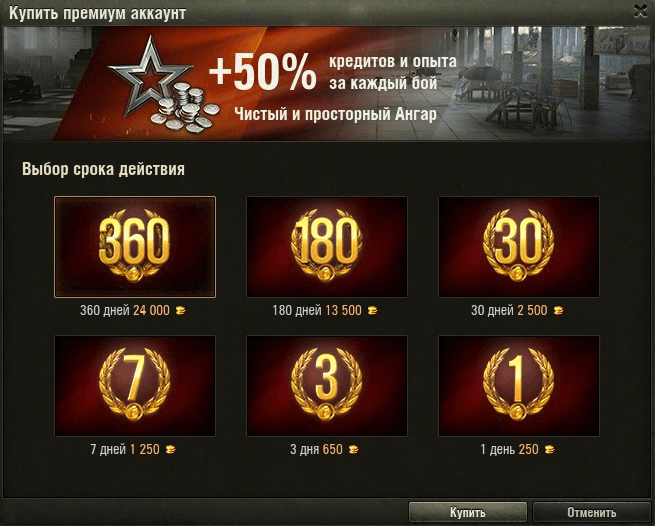655x526 pixels.
Task: Click gold coin icon beside 24 000
Action: pos(180,310)
